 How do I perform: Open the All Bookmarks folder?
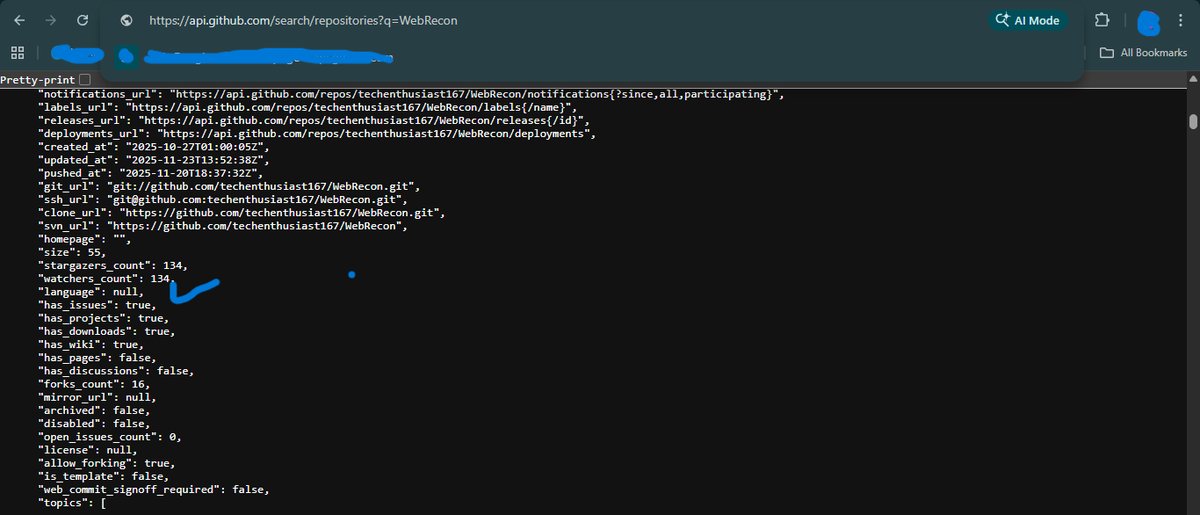pyautogui.click(x=1143, y=53)
